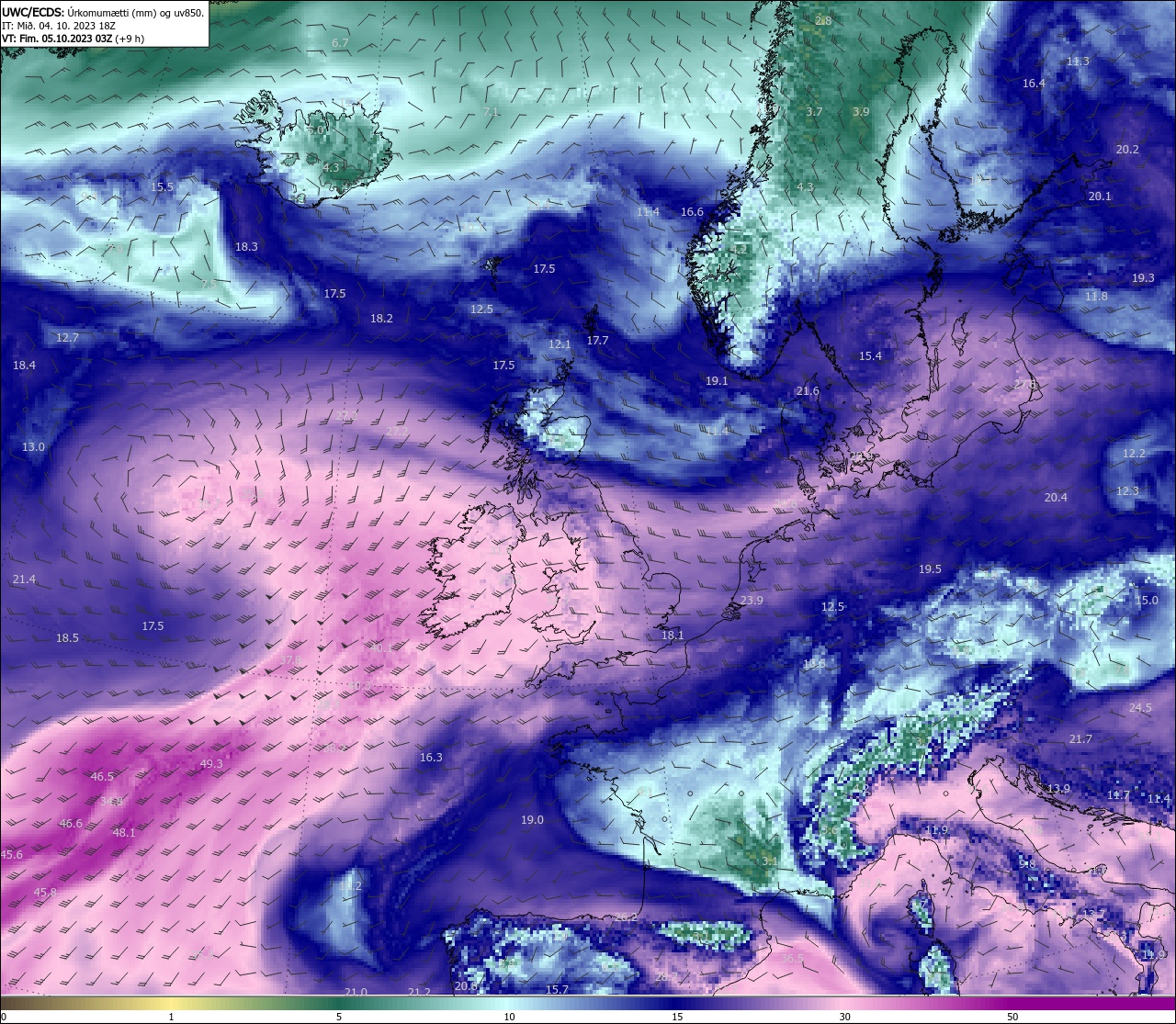Click the map value 20.2
This screenshot has width=1176, height=1024.
pyautogui.click(x=1127, y=150)
